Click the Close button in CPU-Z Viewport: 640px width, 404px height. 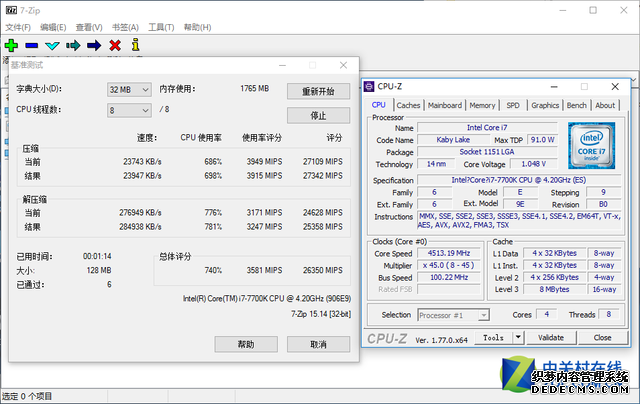(602, 337)
